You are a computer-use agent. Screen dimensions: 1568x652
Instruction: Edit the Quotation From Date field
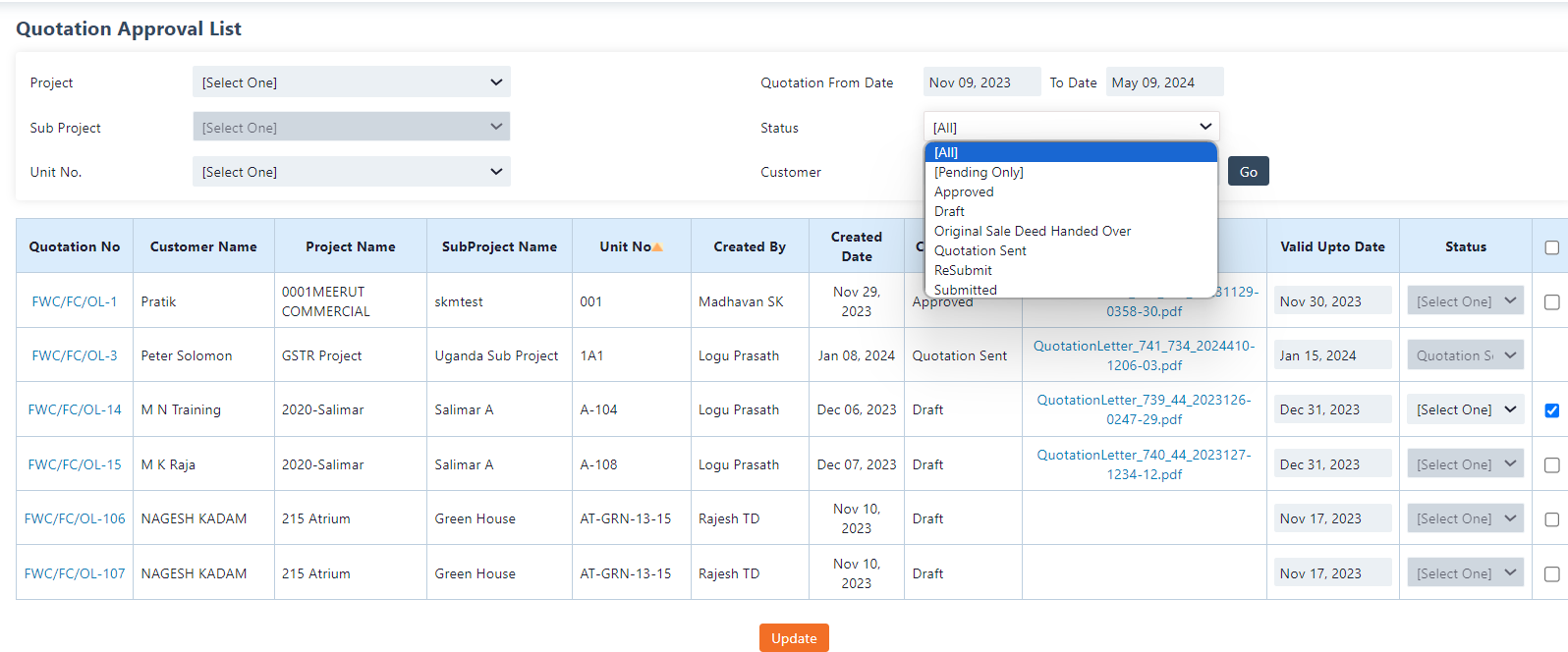[x=980, y=82]
